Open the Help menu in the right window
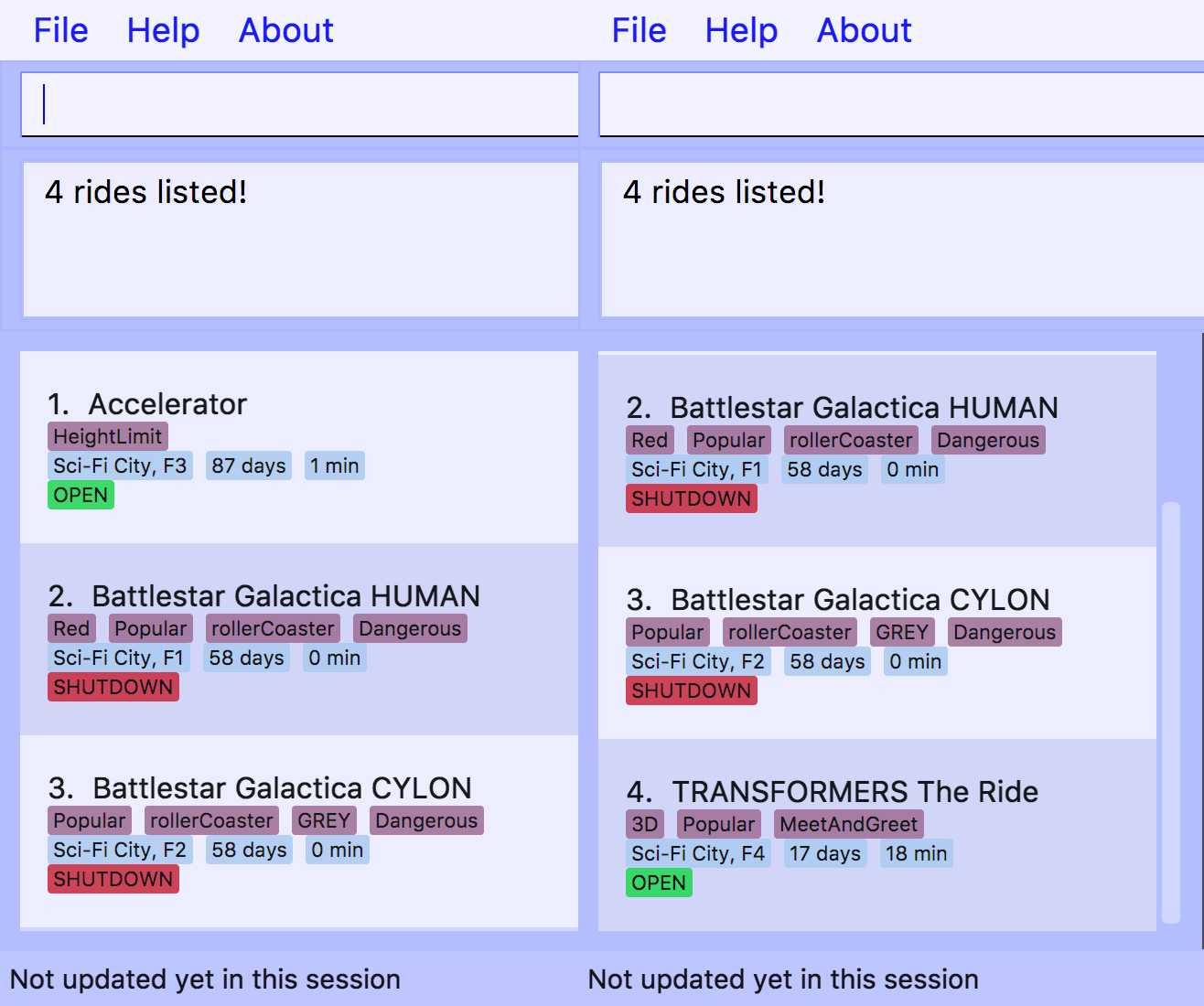This screenshot has height=1006, width=1204. (741, 30)
